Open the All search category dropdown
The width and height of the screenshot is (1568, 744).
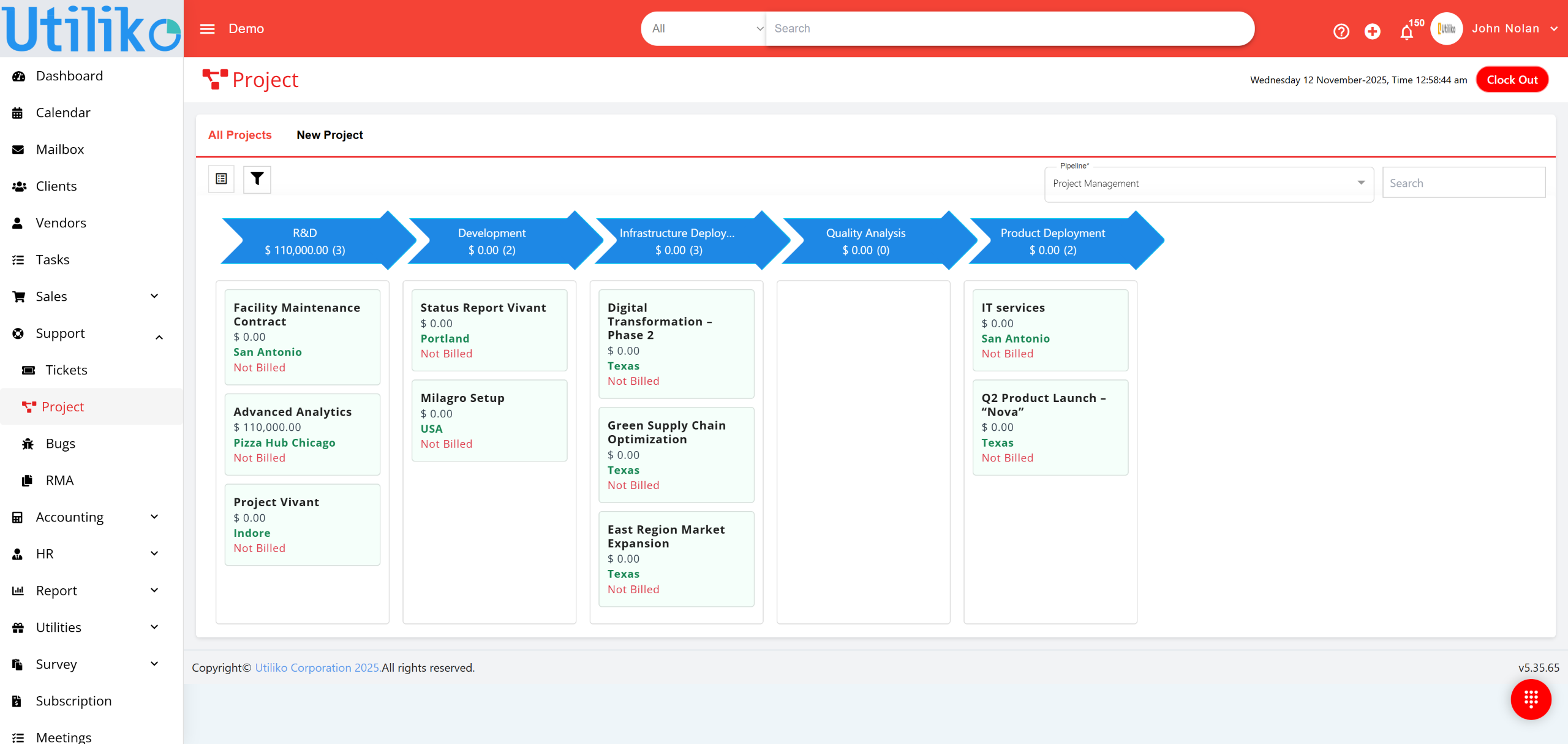704,28
